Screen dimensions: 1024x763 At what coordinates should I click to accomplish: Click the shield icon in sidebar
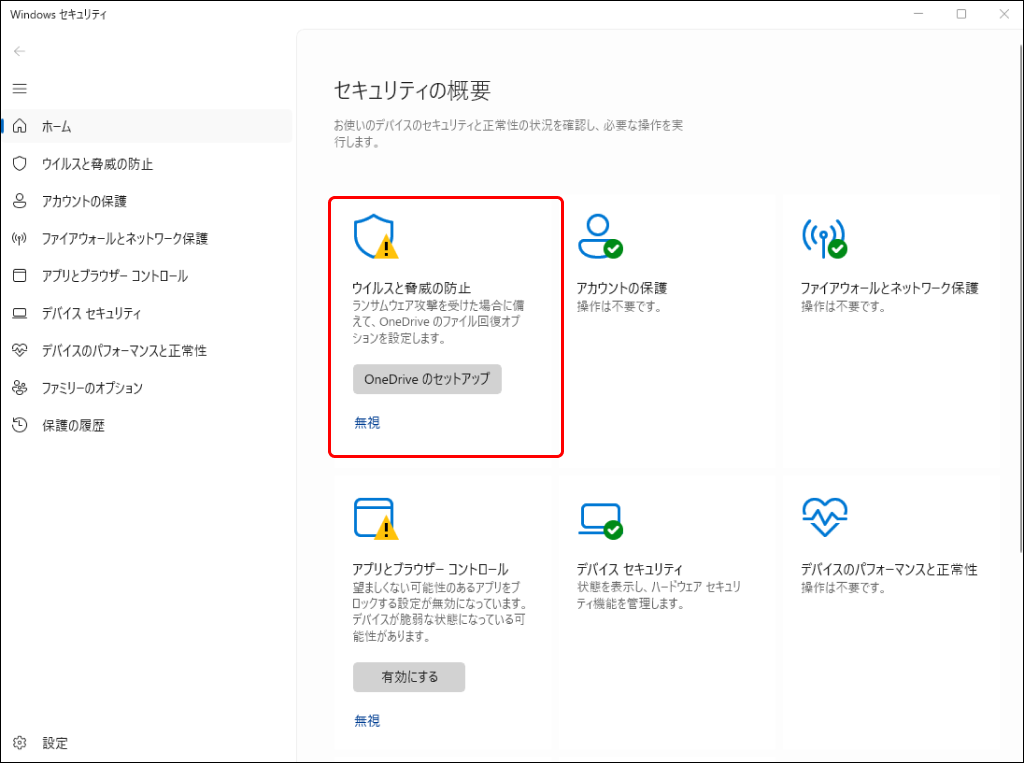(20, 163)
